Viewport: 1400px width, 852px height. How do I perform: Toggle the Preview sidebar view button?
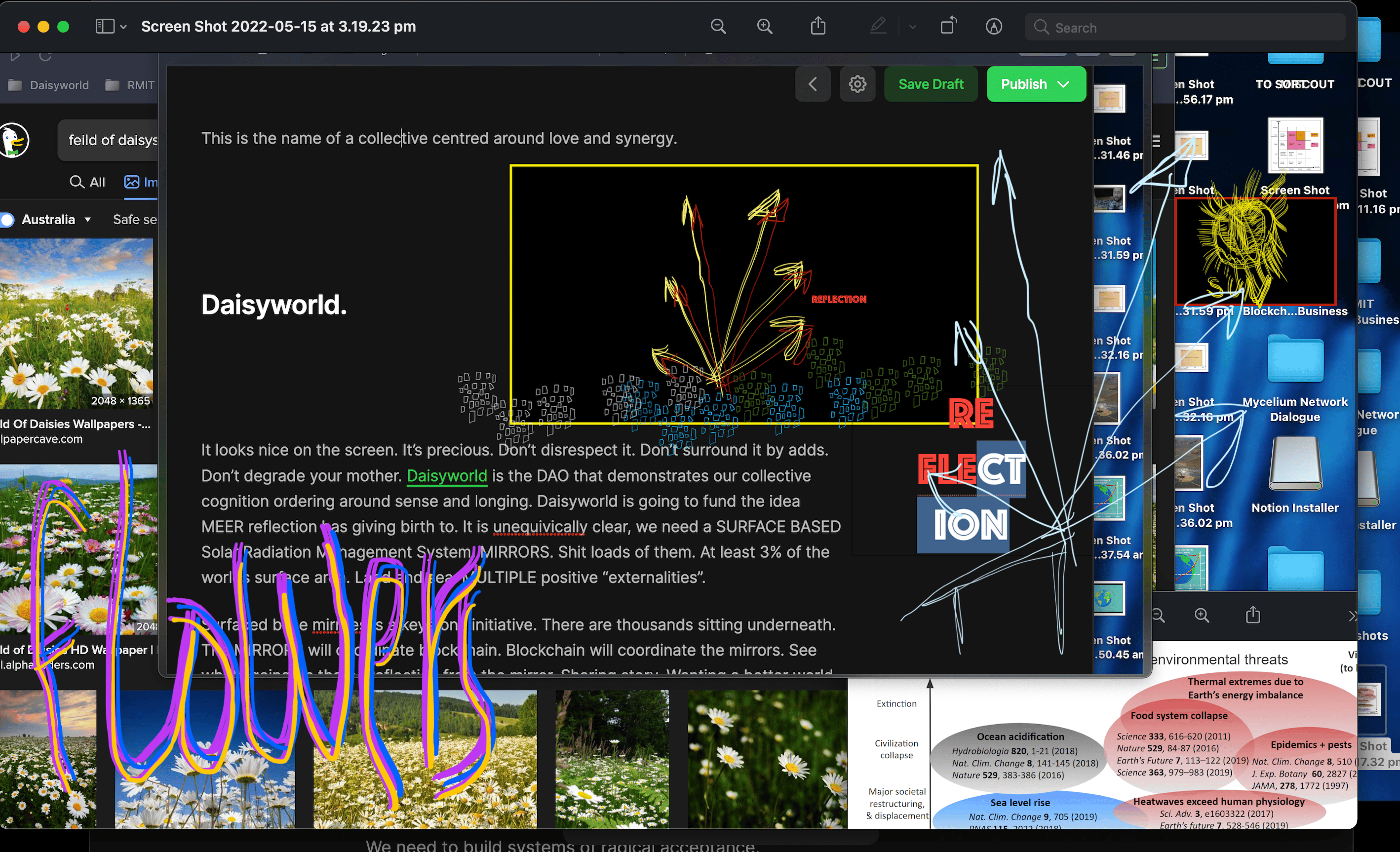coord(105,26)
